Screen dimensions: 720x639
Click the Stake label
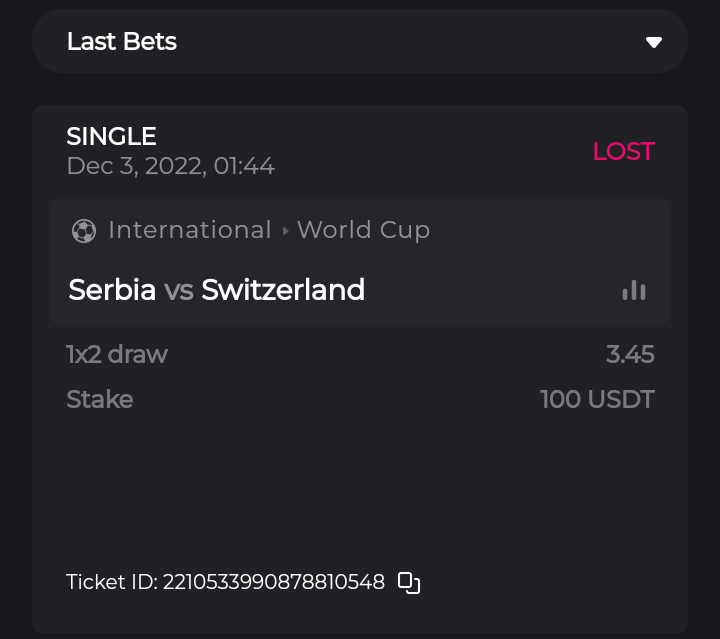tap(100, 400)
